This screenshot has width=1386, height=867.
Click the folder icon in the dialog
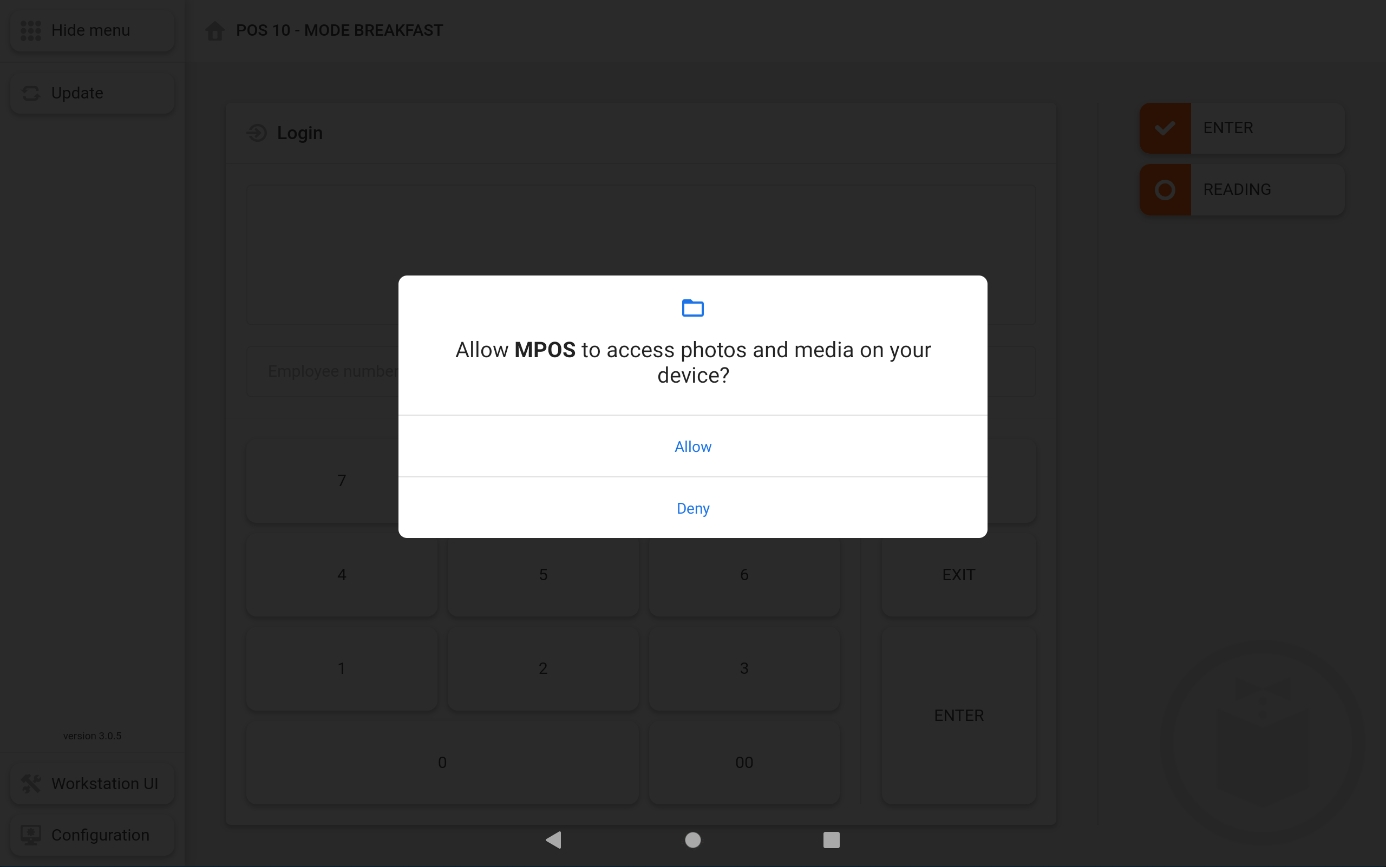(692, 308)
